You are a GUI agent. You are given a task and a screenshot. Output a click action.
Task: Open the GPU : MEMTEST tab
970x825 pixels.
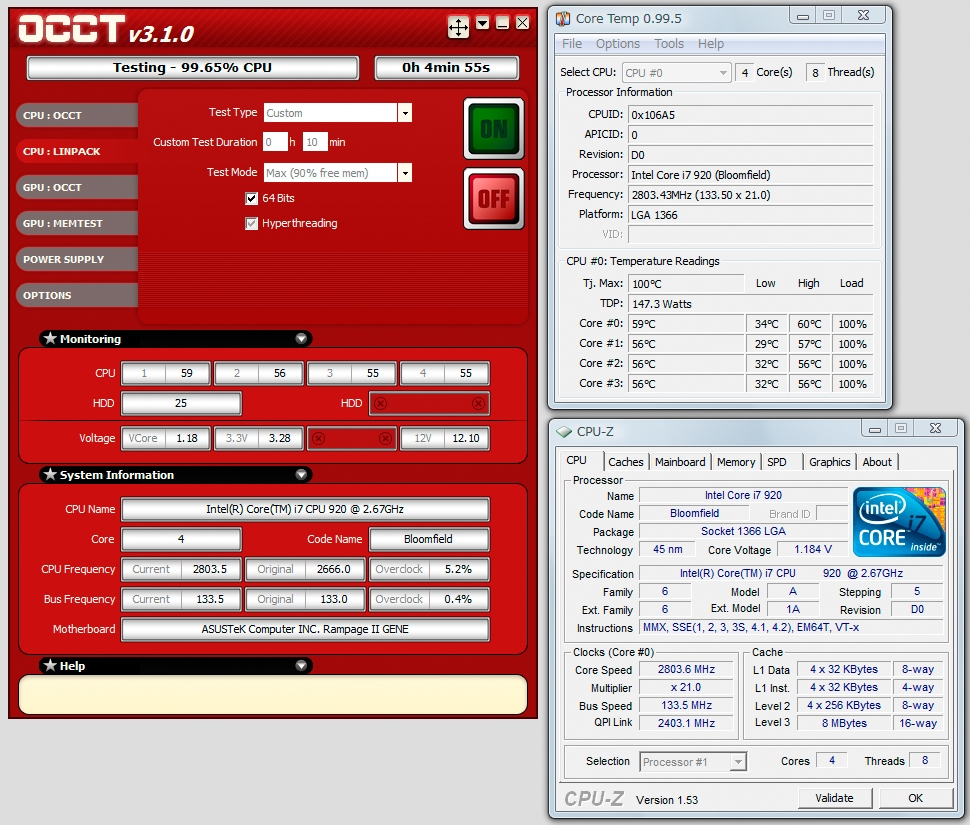77,223
